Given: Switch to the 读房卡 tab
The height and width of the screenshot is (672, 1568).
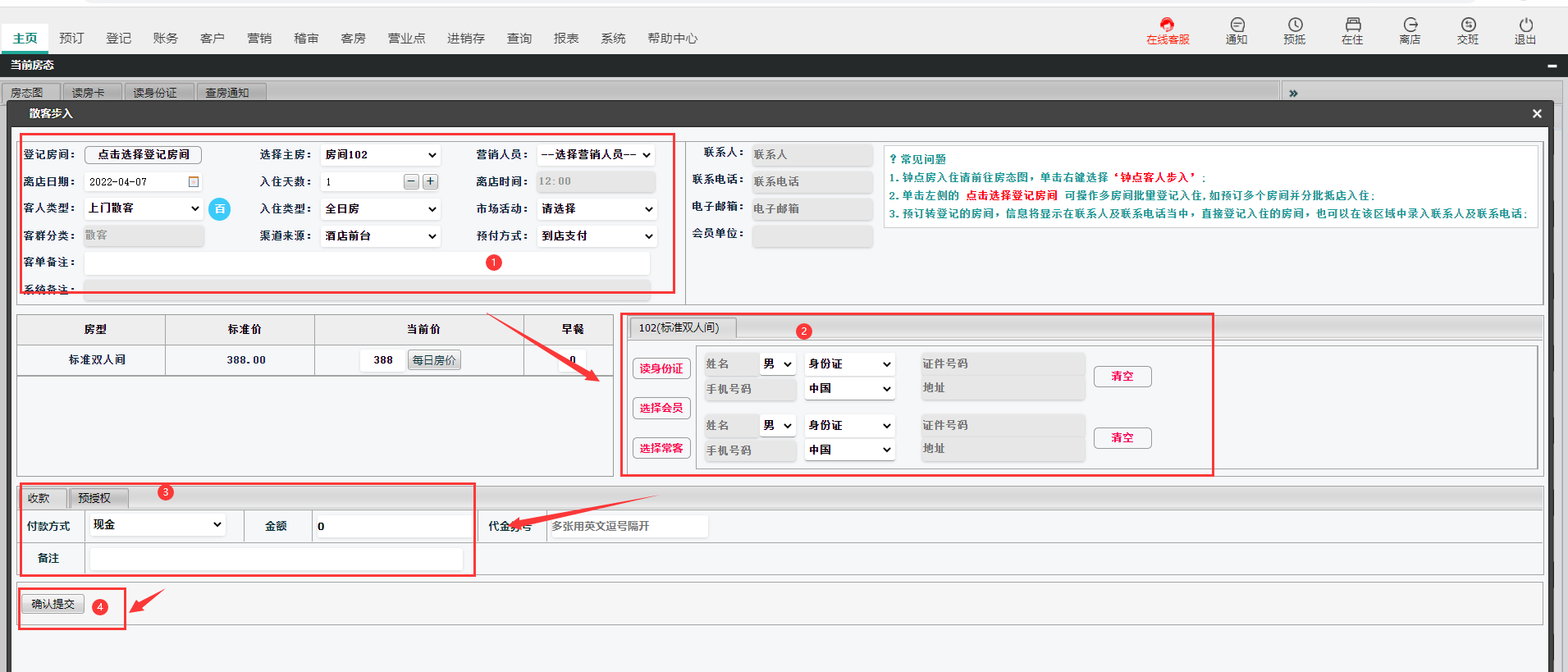Looking at the screenshot, I should pos(93,92).
